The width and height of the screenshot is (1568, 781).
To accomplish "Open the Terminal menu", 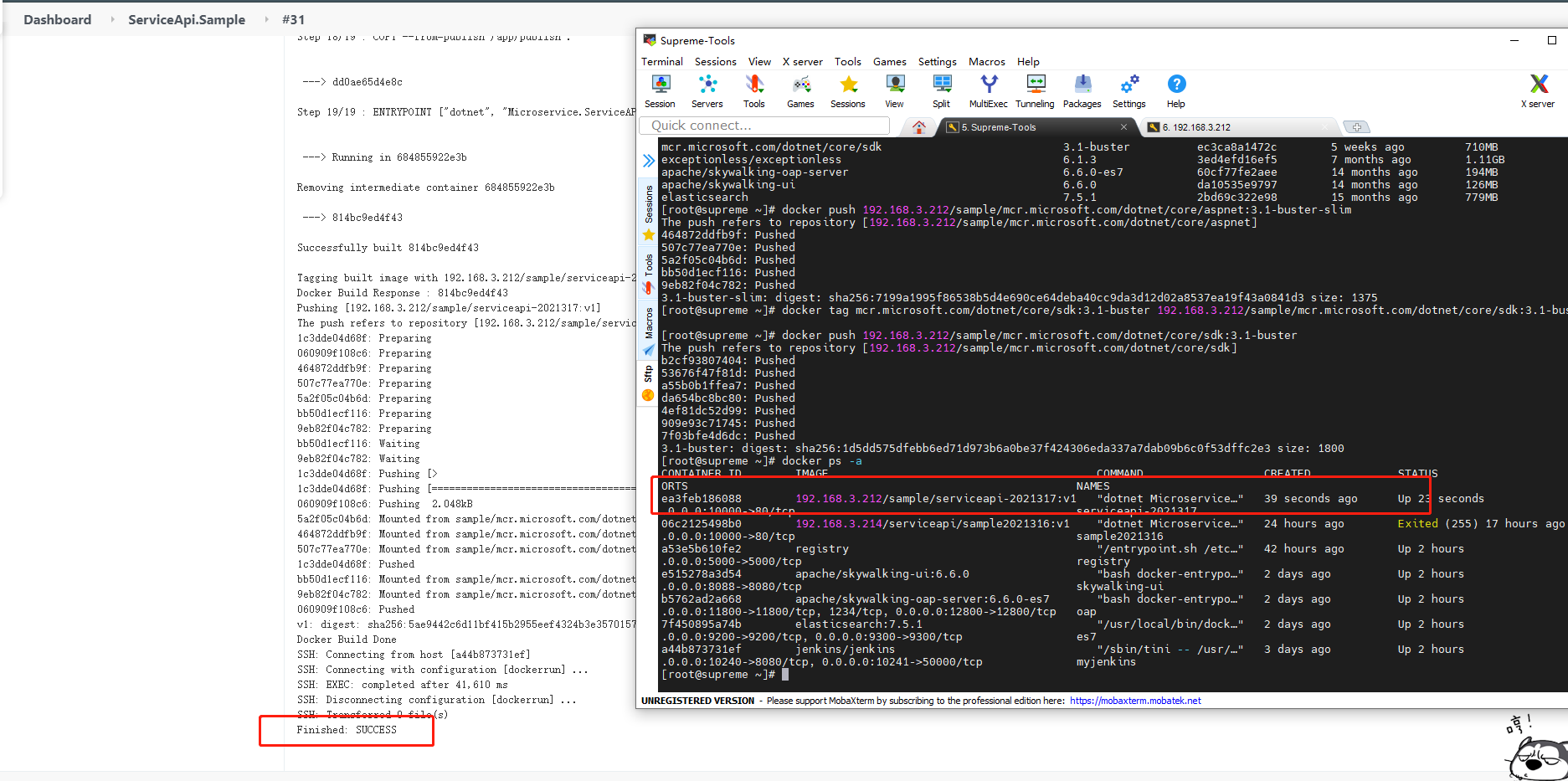I will 662,62.
